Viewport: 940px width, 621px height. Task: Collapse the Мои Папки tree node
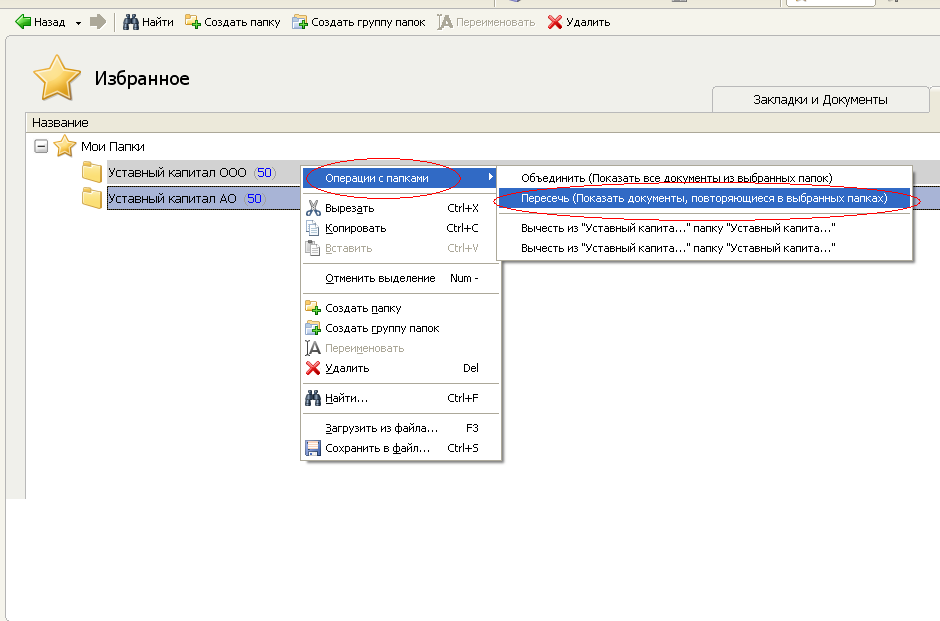pyautogui.click(x=41, y=146)
